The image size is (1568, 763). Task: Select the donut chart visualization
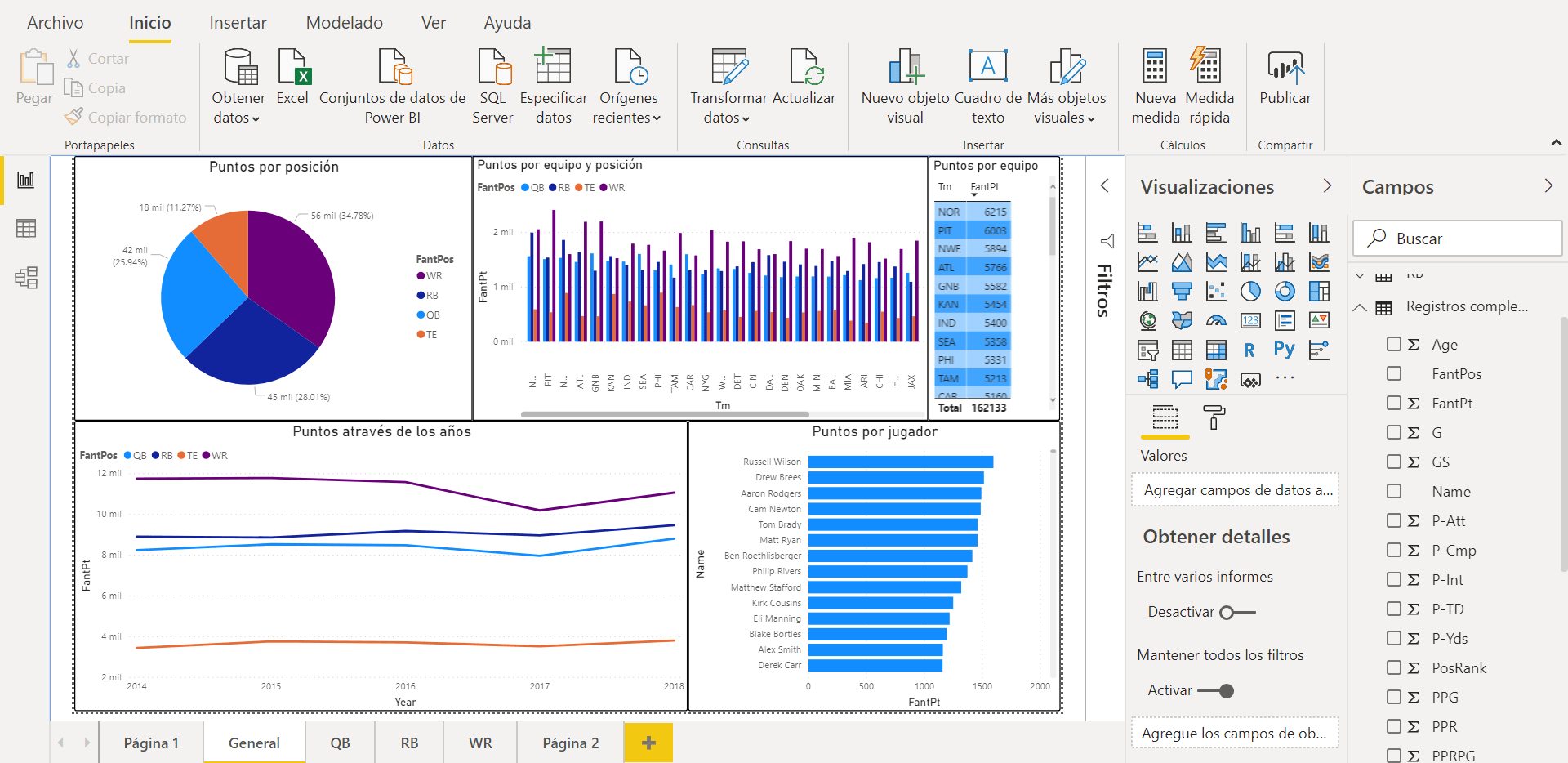(1284, 291)
